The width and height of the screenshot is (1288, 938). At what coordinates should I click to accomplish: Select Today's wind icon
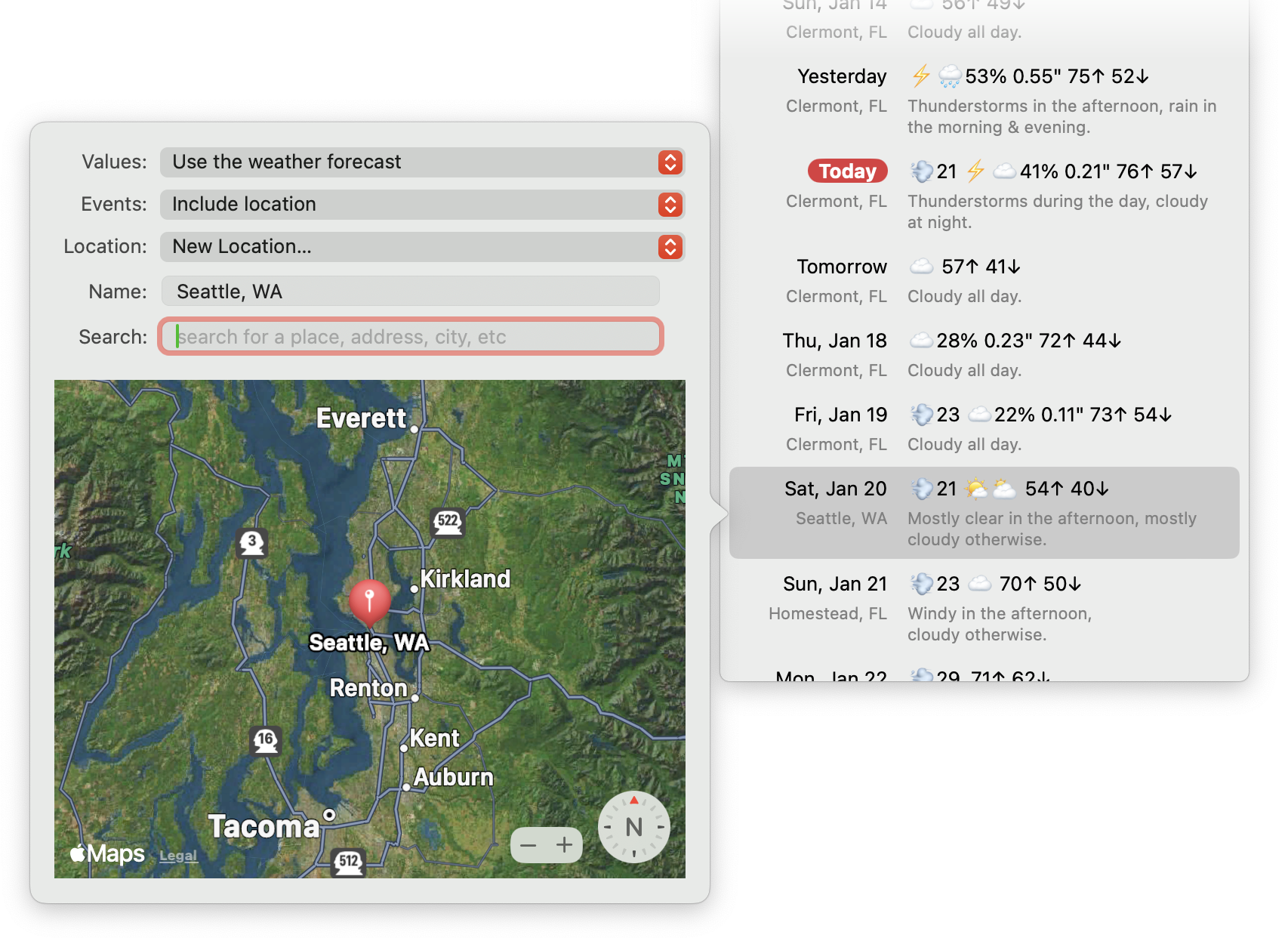(x=922, y=171)
